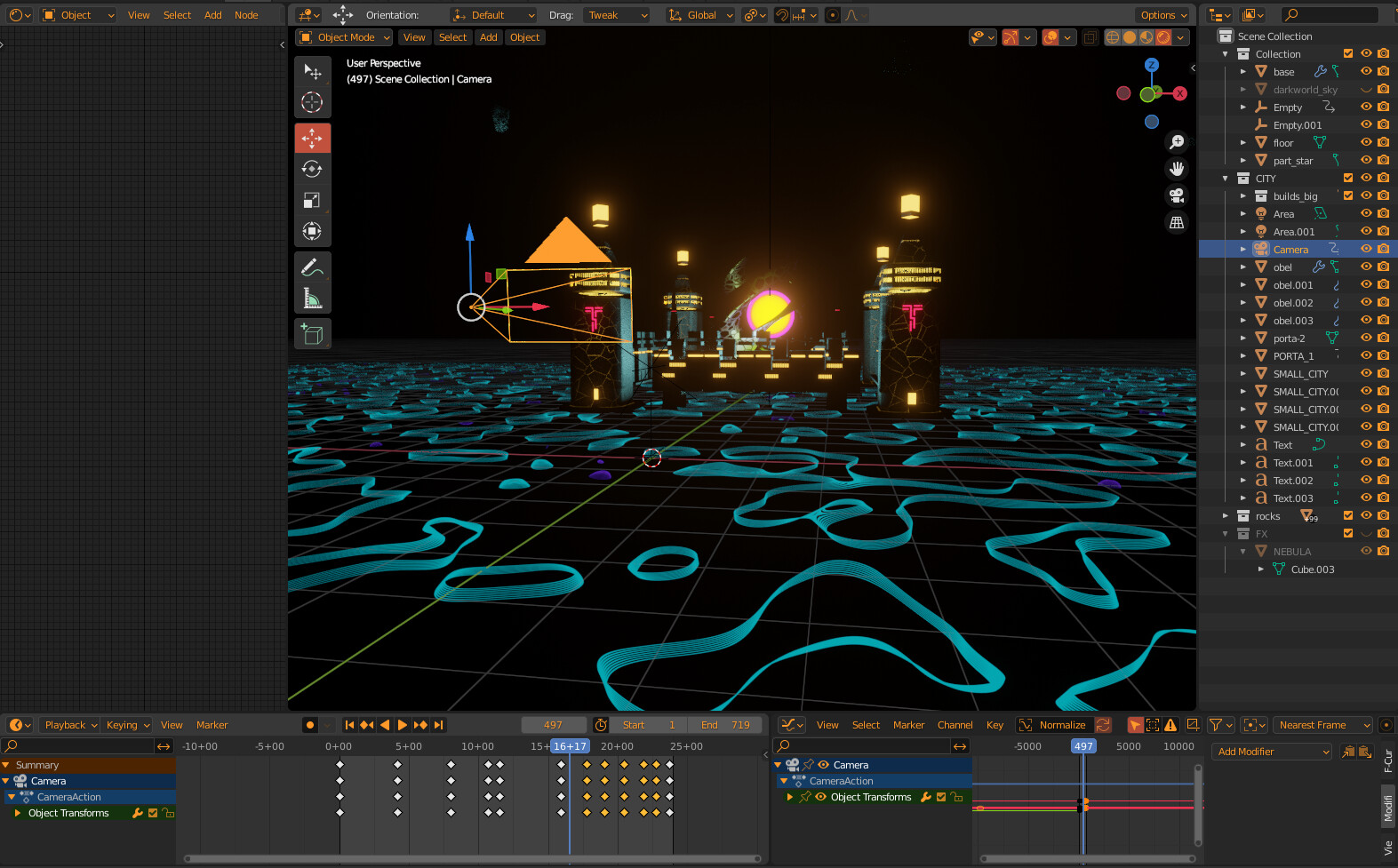Click the Options button
Screen dimensions: 1398x868
tap(1163, 15)
